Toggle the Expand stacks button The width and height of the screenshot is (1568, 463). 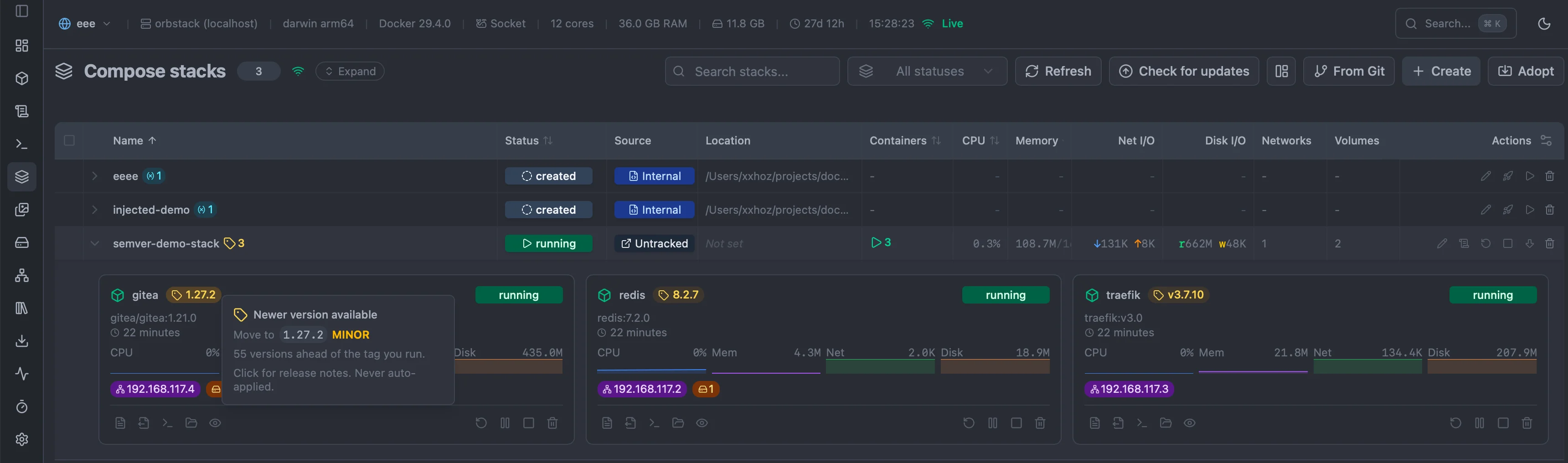(x=350, y=71)
